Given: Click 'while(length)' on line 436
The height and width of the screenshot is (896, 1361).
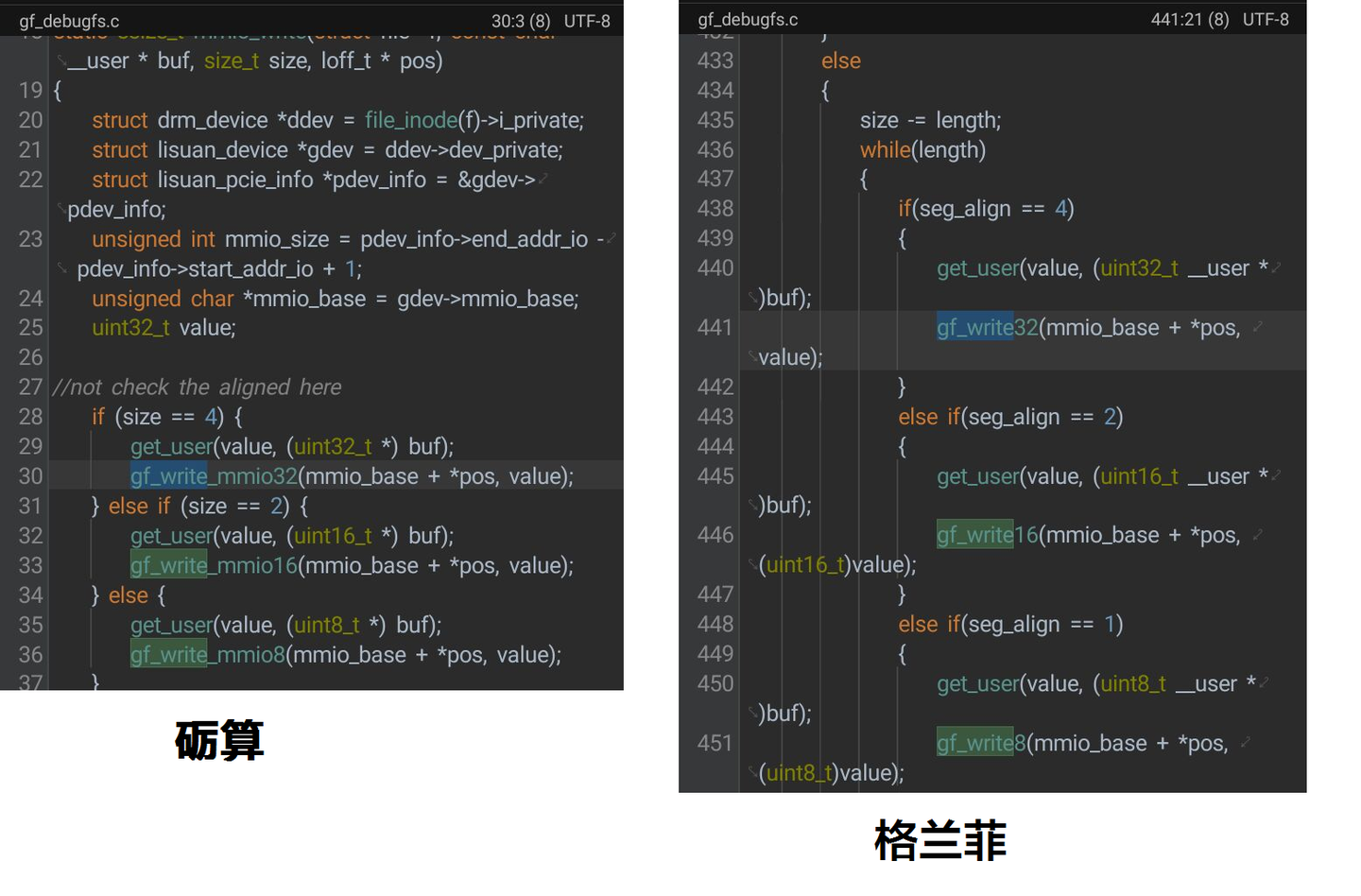Looking at the screenshot, I should [922, 149].
